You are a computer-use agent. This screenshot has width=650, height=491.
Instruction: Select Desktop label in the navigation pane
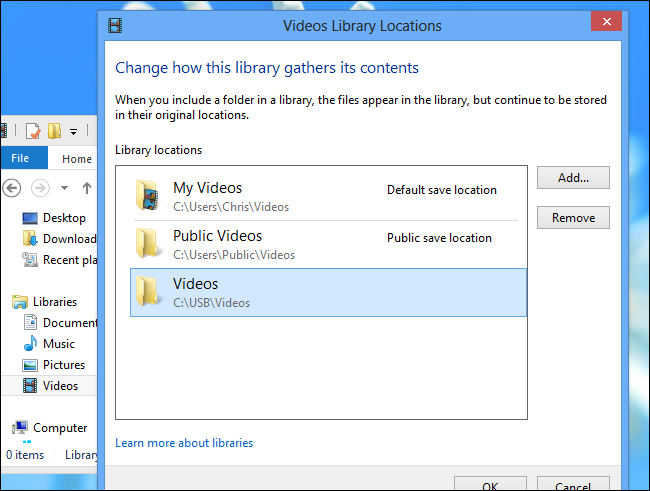tap(65, 218)
